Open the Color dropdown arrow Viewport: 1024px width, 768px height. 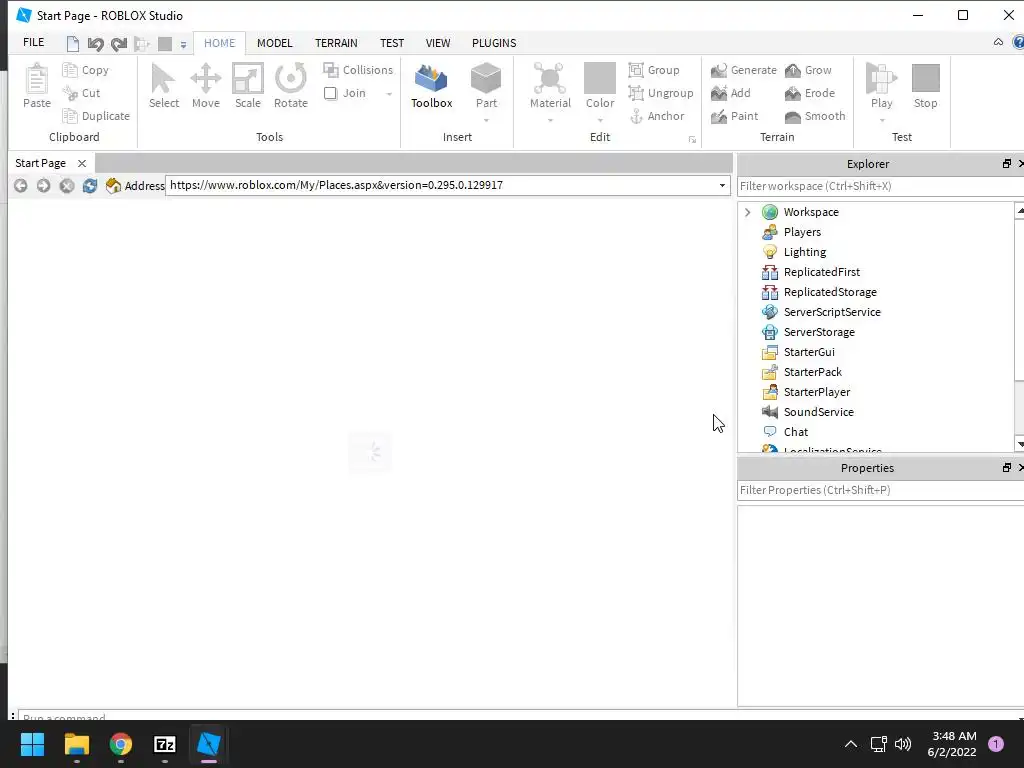600,120
